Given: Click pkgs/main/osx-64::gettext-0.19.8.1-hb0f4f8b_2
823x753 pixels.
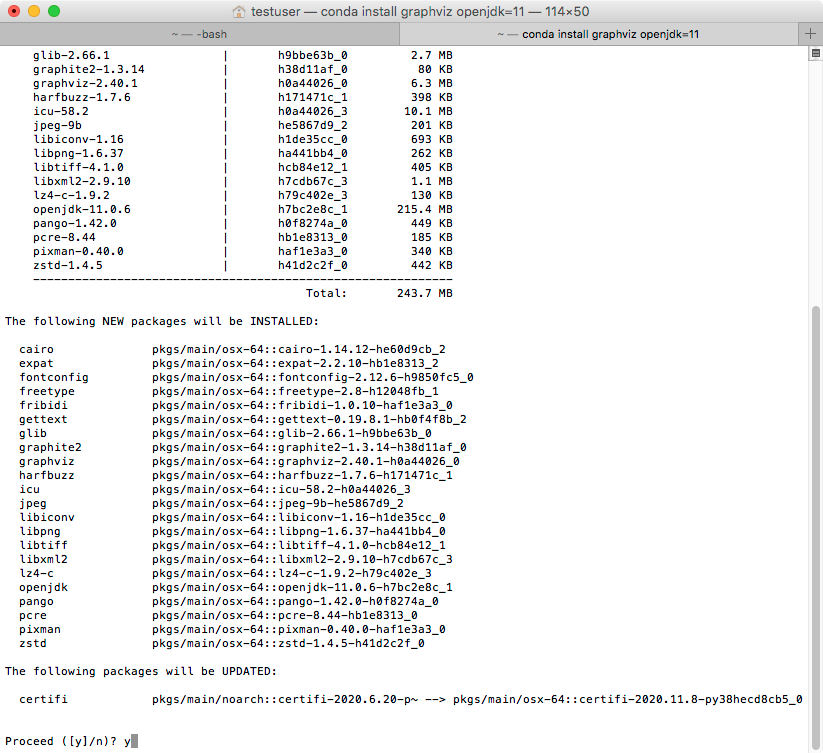Looking at the screenshot, I should tap(309, 419).
